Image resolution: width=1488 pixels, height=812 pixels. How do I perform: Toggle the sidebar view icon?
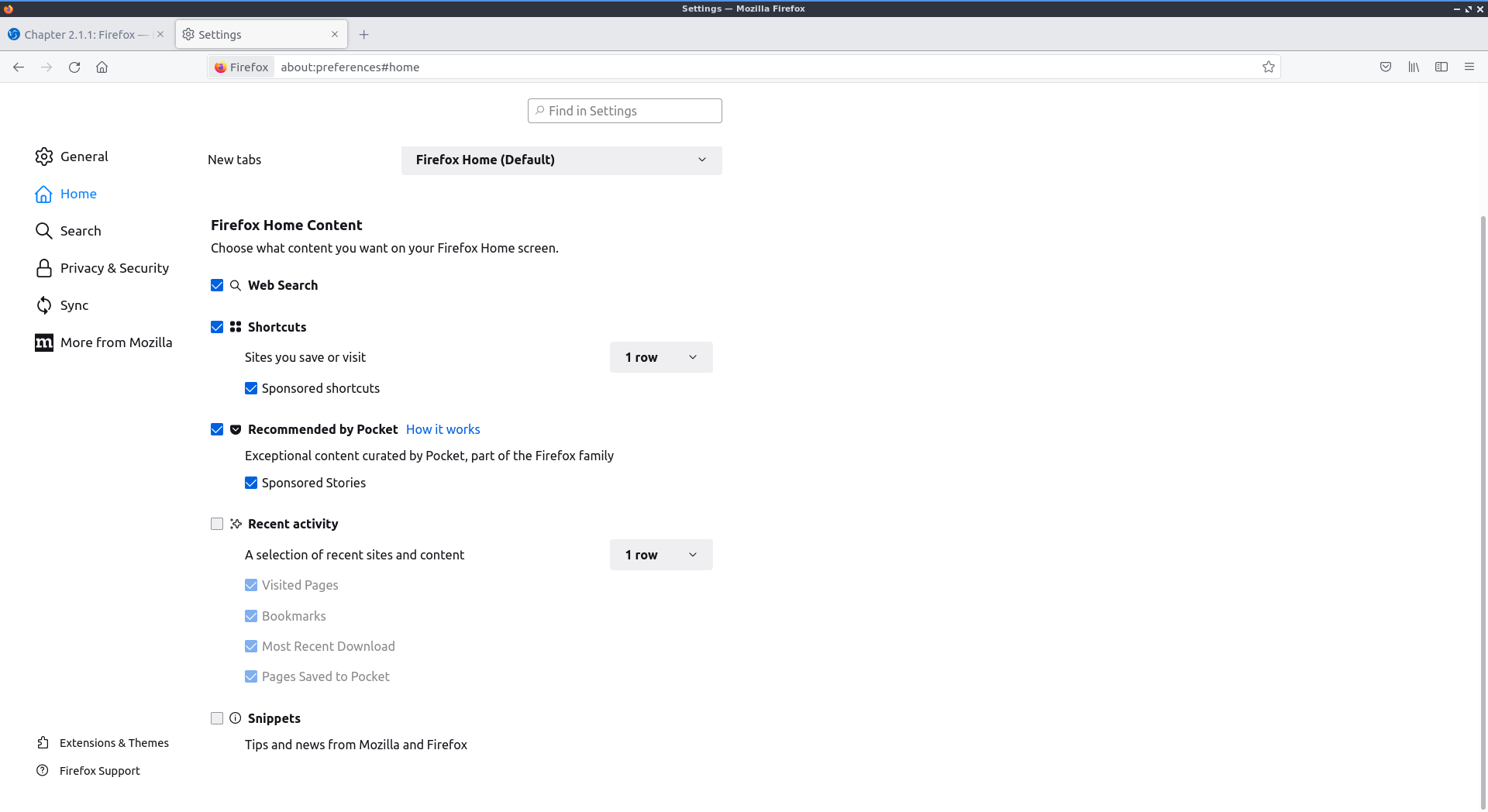pyautogui.click(x=1441, y=67)
